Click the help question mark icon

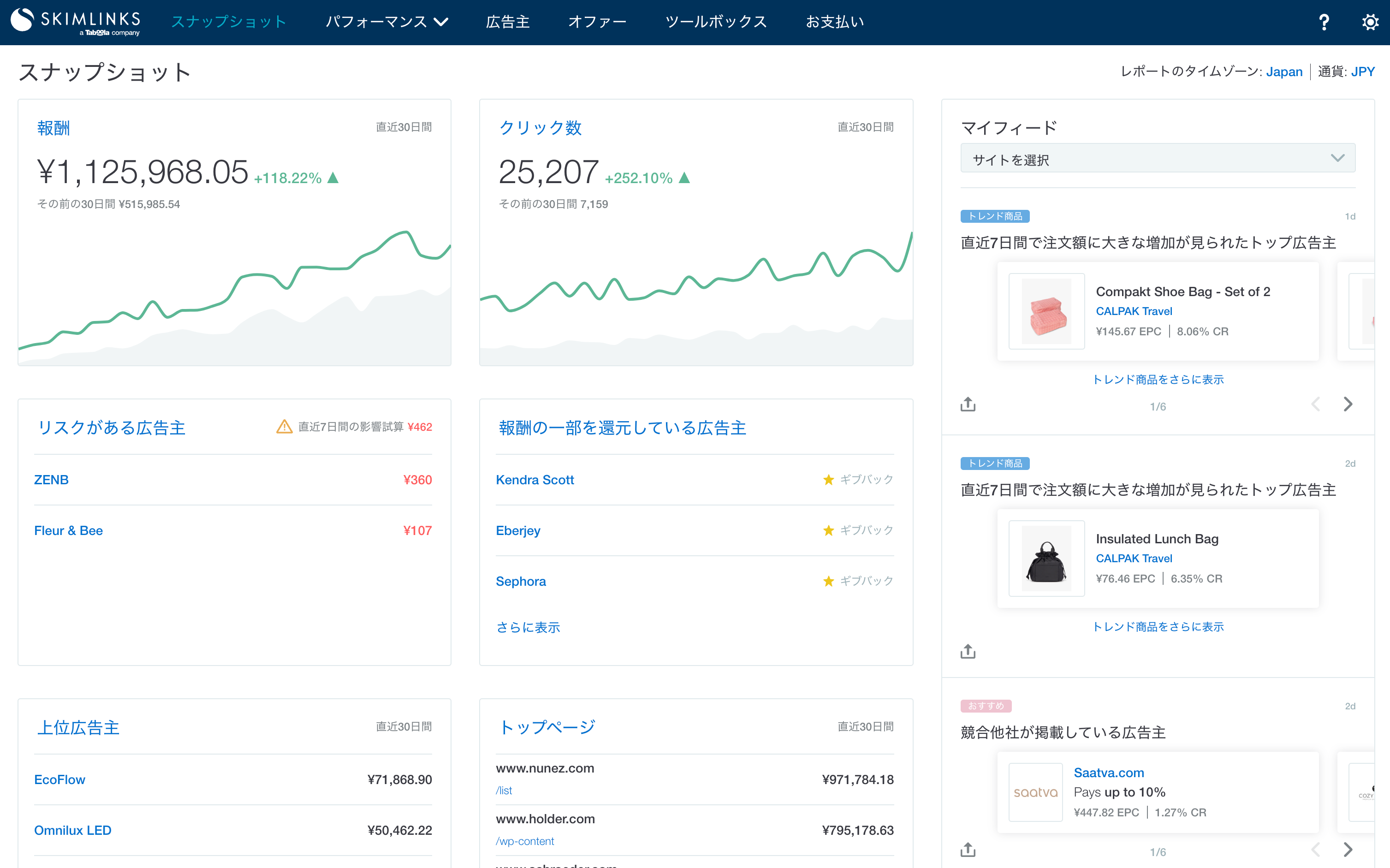[x=1324, y=23]
